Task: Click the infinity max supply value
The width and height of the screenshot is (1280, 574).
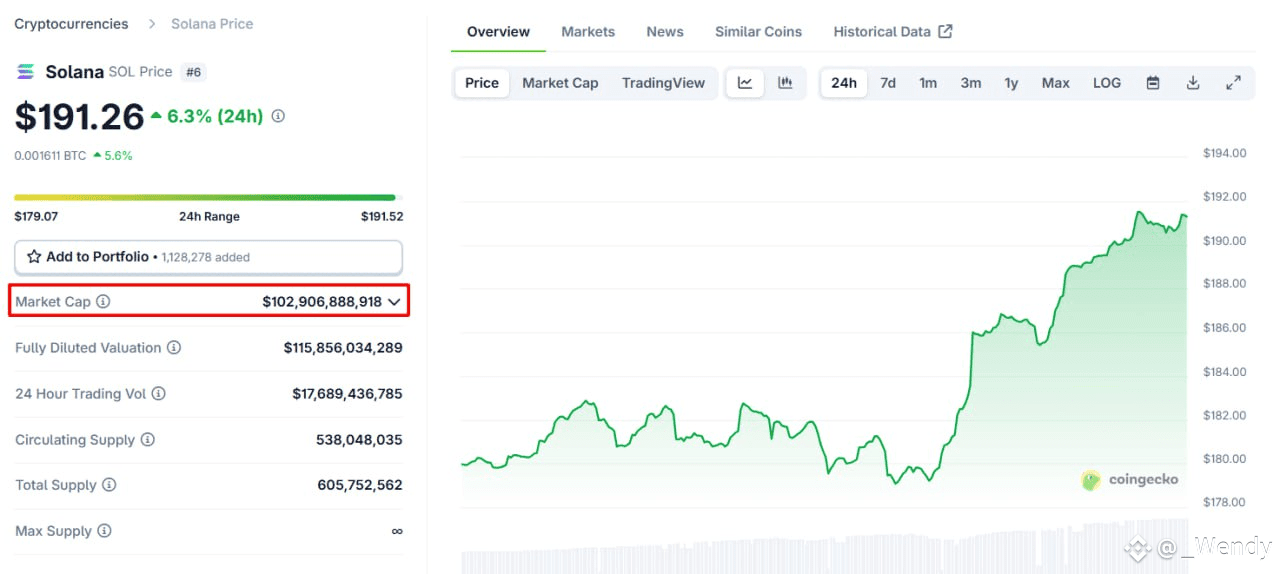Action: pyautogui.click(x=397, y=531)
